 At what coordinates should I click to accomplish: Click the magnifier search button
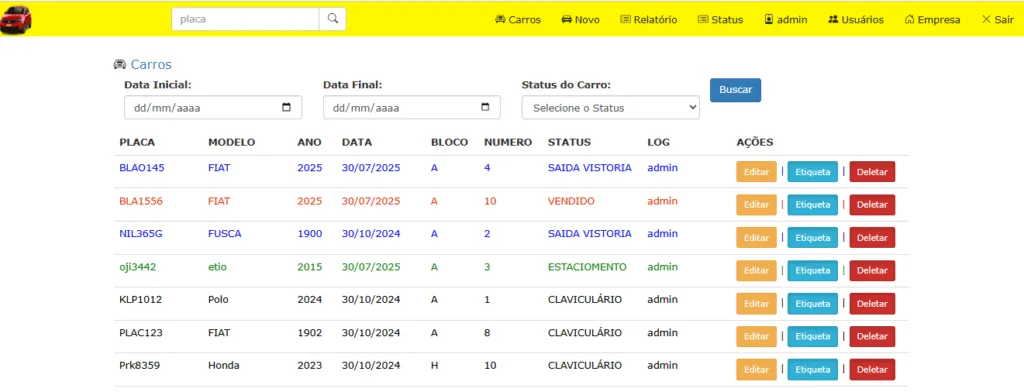pos(332,19)
